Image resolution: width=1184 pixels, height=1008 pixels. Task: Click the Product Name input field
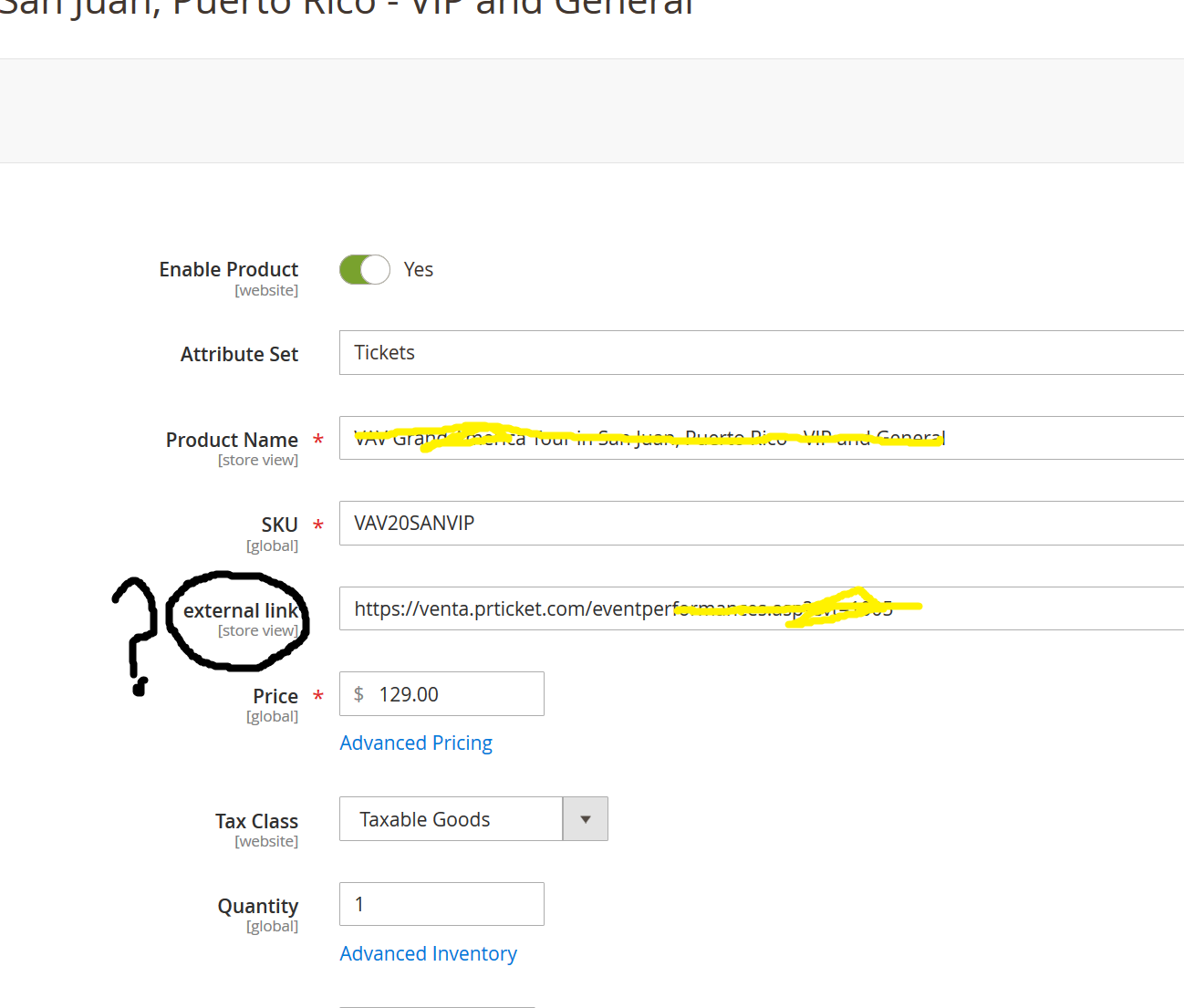click(x=639, y=438)
